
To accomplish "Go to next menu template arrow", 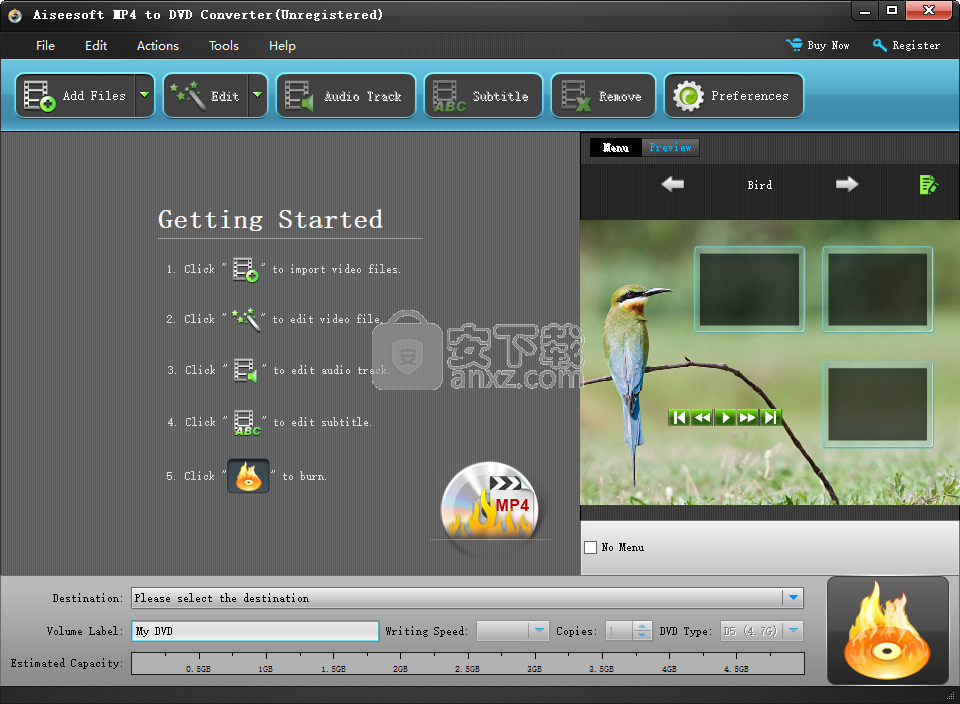I will (847, 184).
